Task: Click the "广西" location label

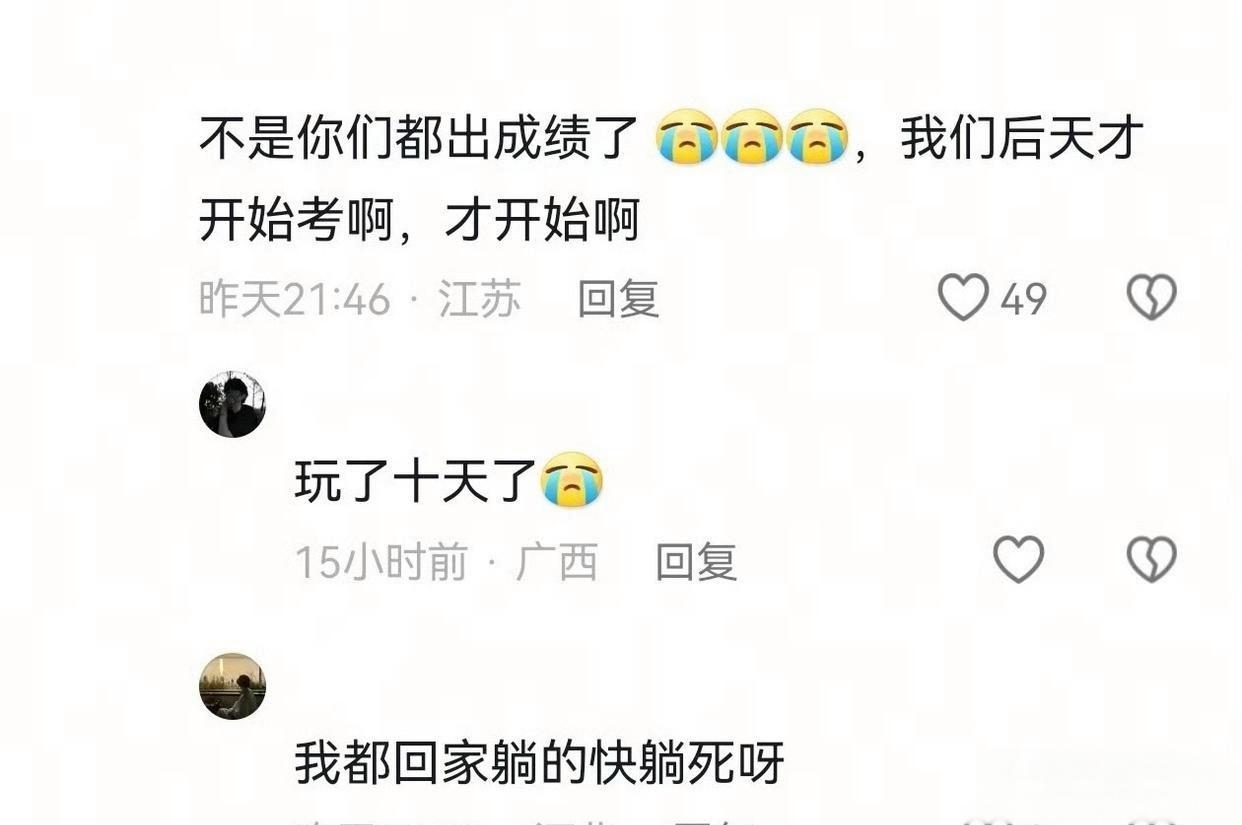Action: (x=557, y=562)
